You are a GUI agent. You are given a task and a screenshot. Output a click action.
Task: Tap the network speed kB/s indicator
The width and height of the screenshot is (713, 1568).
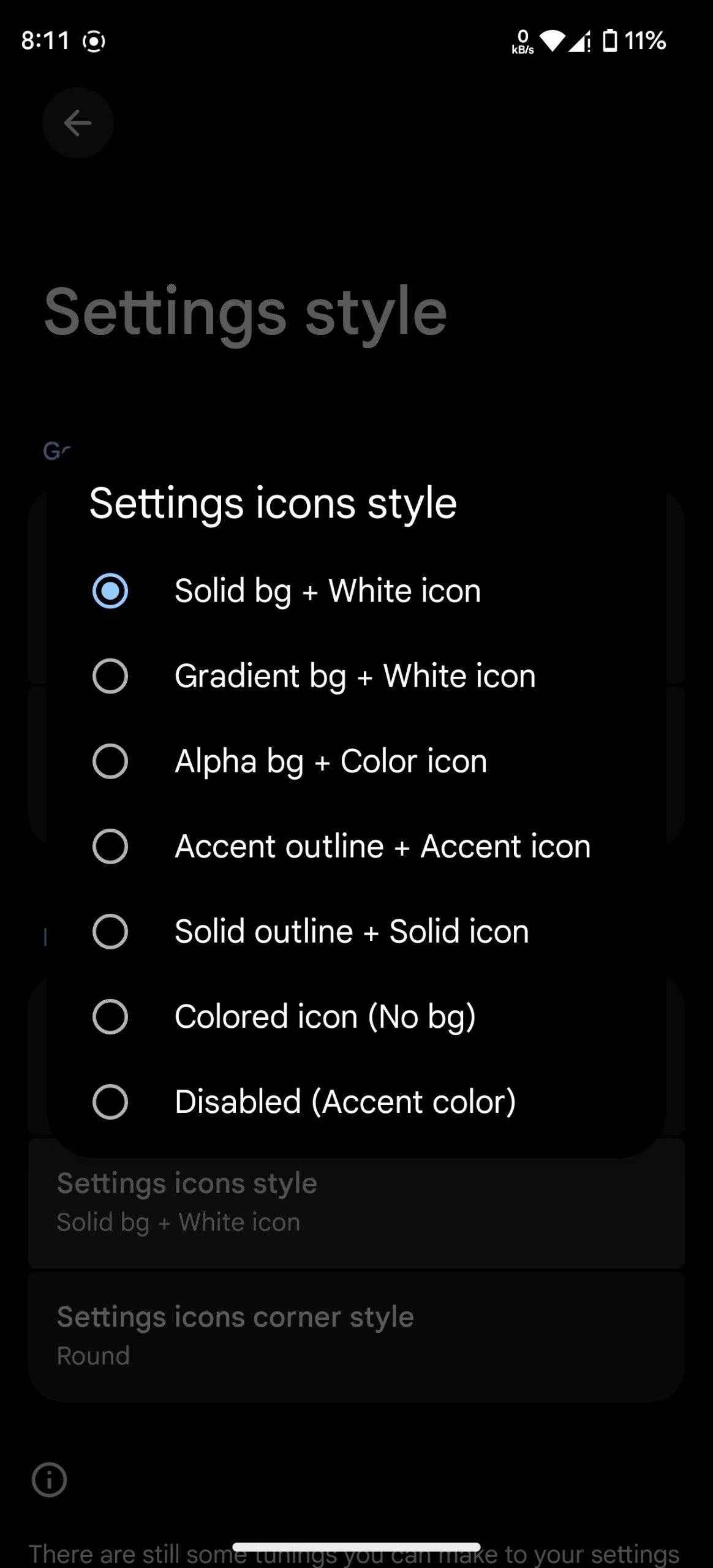pos(522,42)
